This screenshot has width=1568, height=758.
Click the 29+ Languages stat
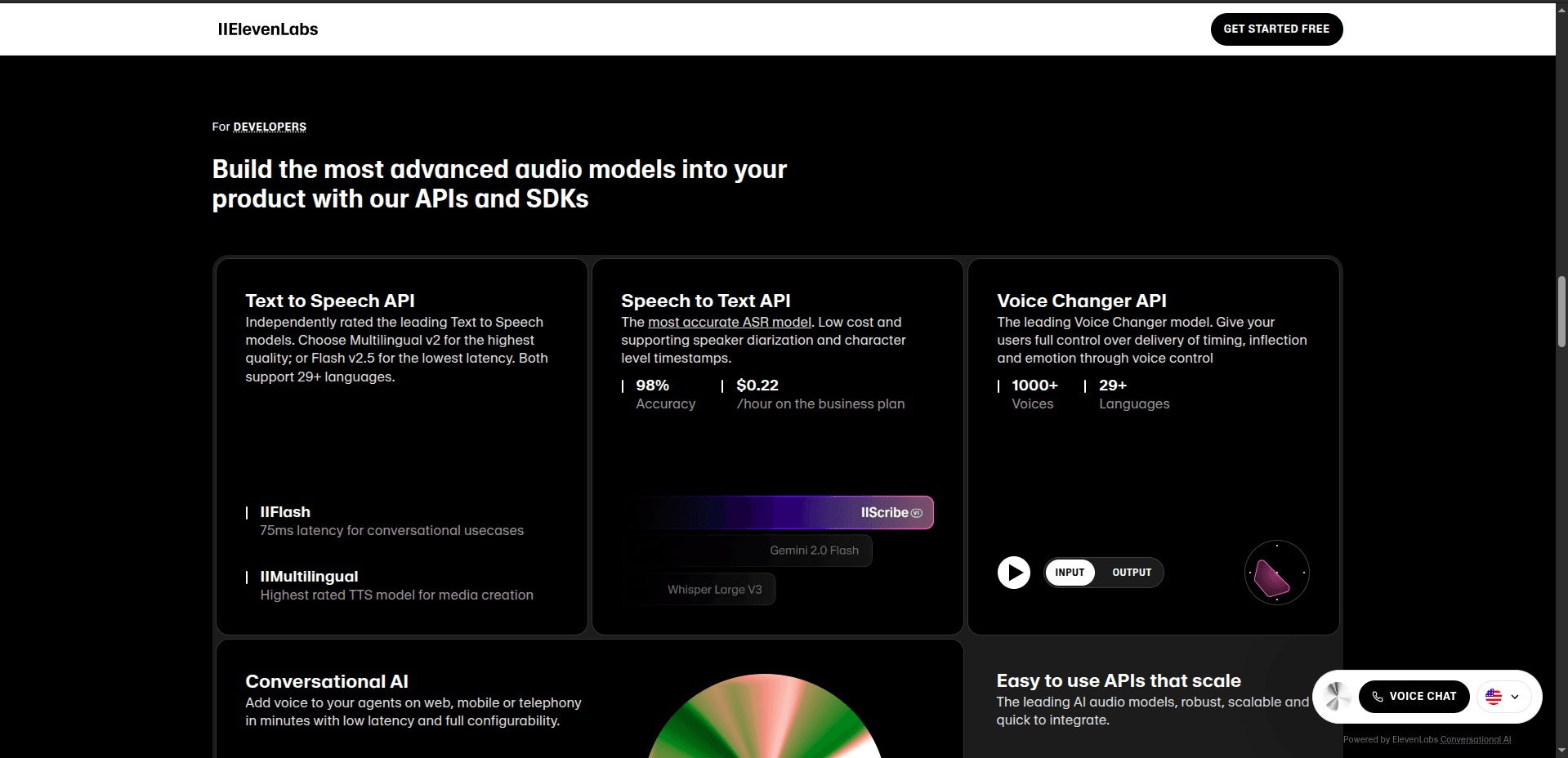pyautogui.click(x=1128, y=394)
